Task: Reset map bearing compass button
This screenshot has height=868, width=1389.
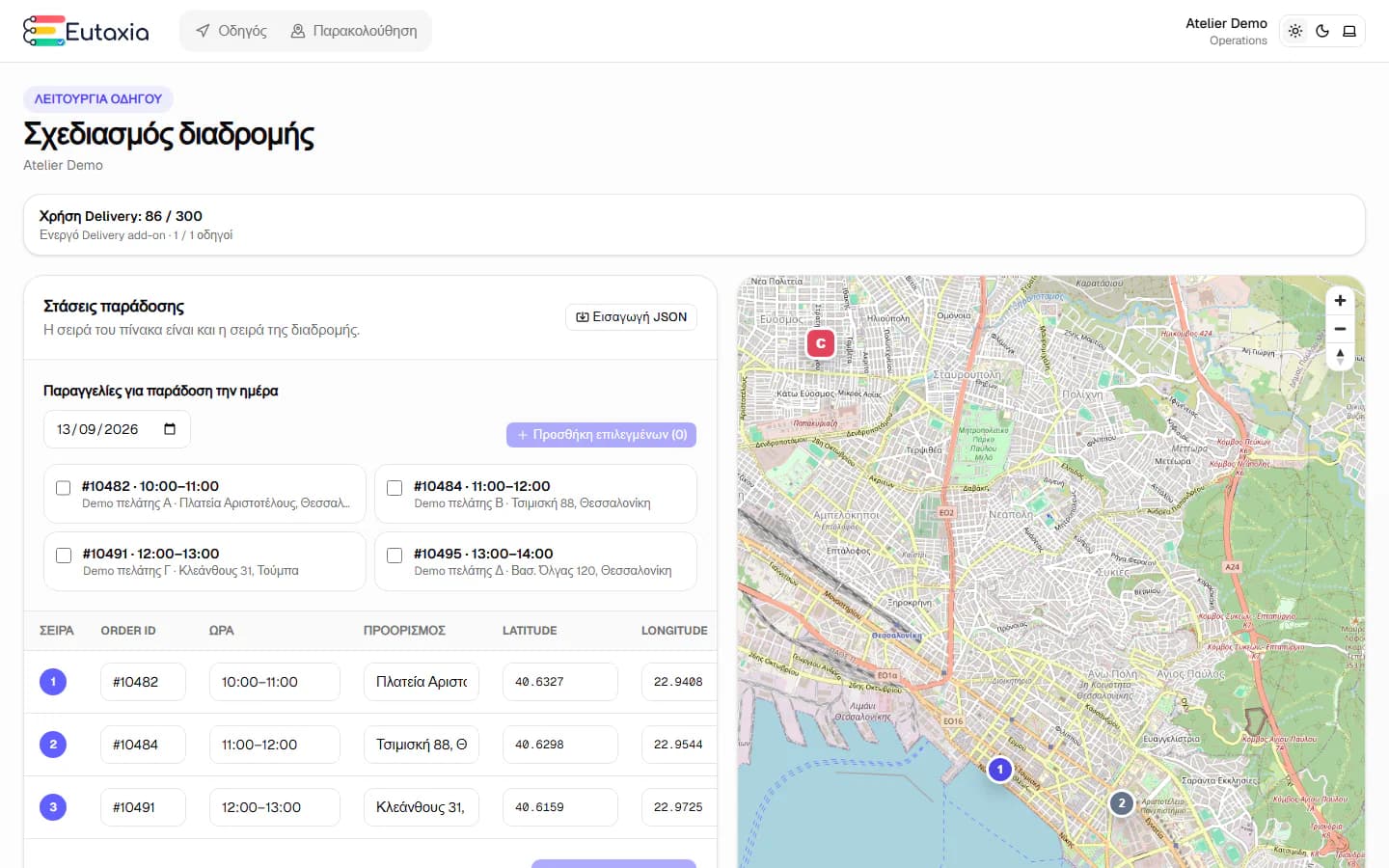Action: pyautogui.click(x=1340, y=357)
